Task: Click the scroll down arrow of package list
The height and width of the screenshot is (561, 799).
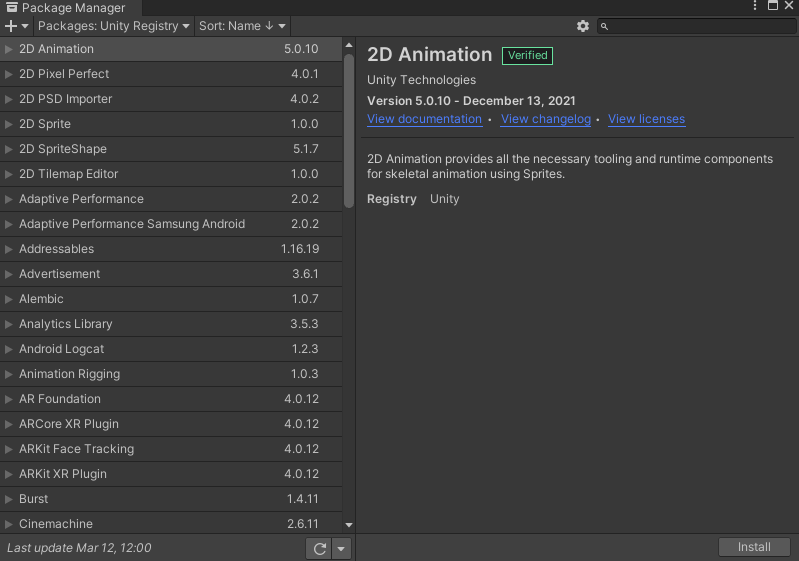Action: click(349, 524)
